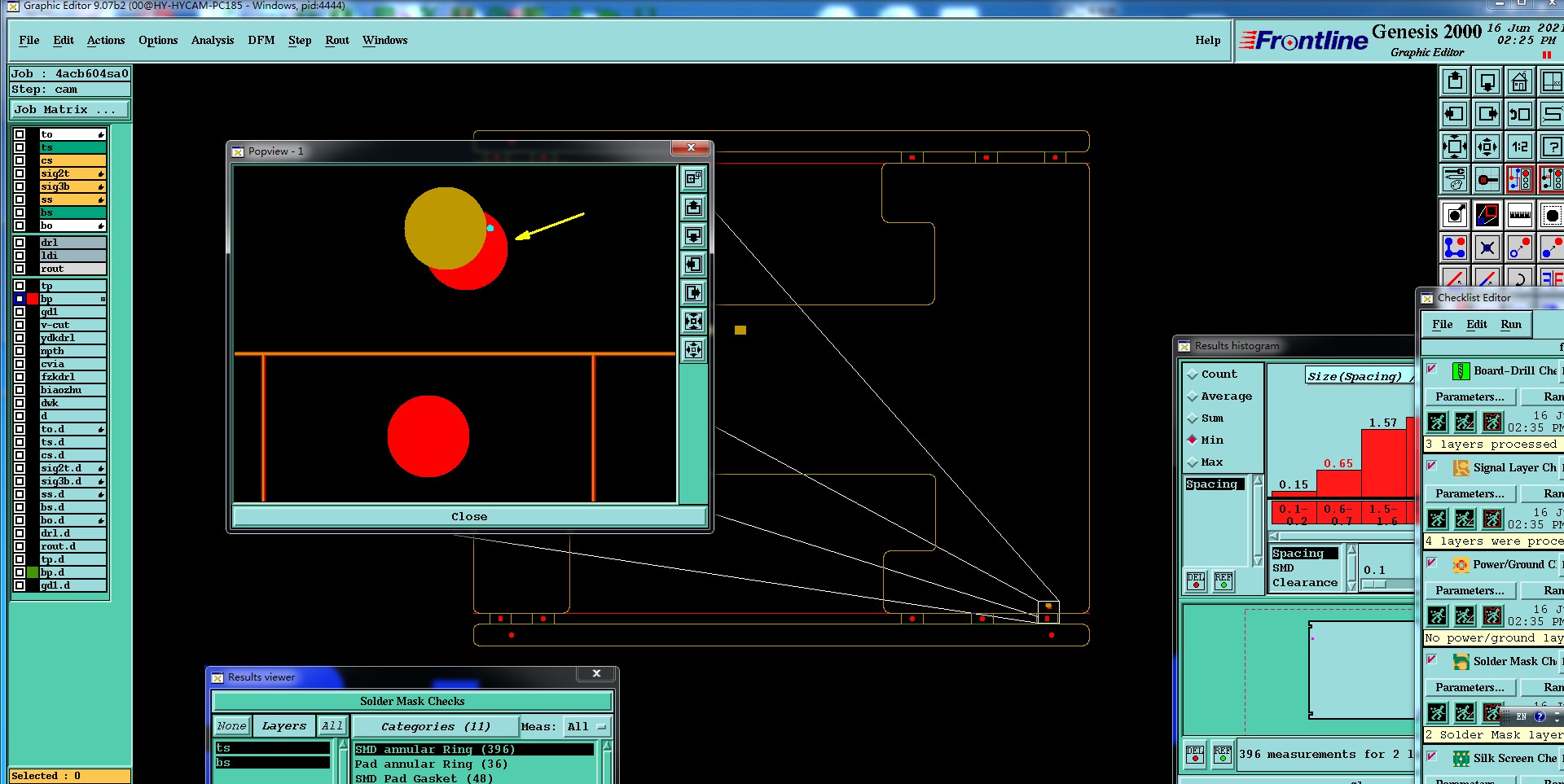Open the wrench and pencil tools icon
1564x784 pixels.
(x=1455, y=179)
